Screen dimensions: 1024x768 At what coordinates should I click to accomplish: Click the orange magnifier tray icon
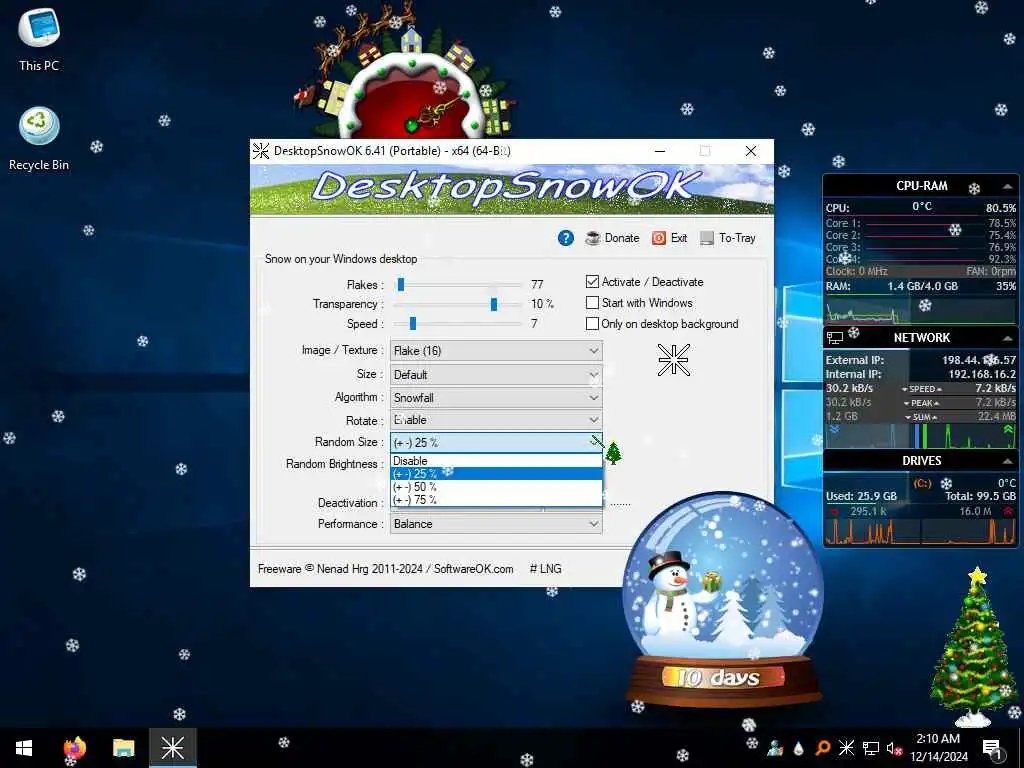[x=823, y=748]
